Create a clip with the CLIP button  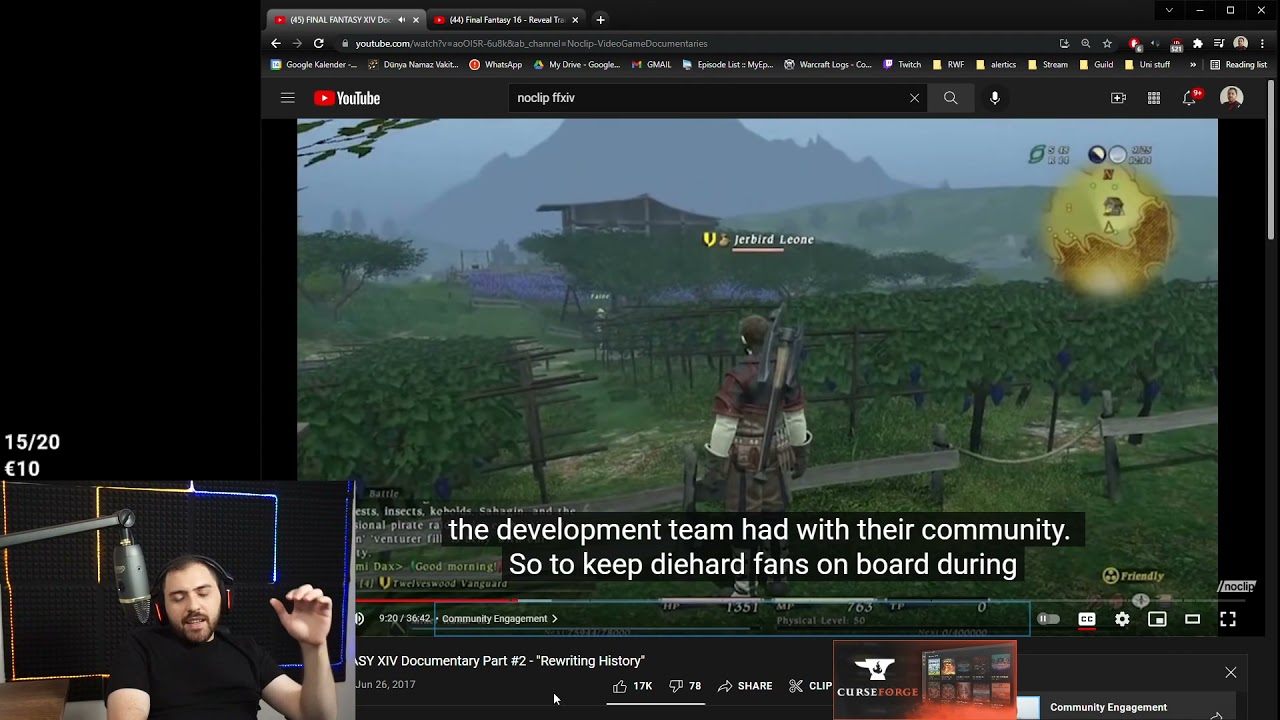[811, 686]
